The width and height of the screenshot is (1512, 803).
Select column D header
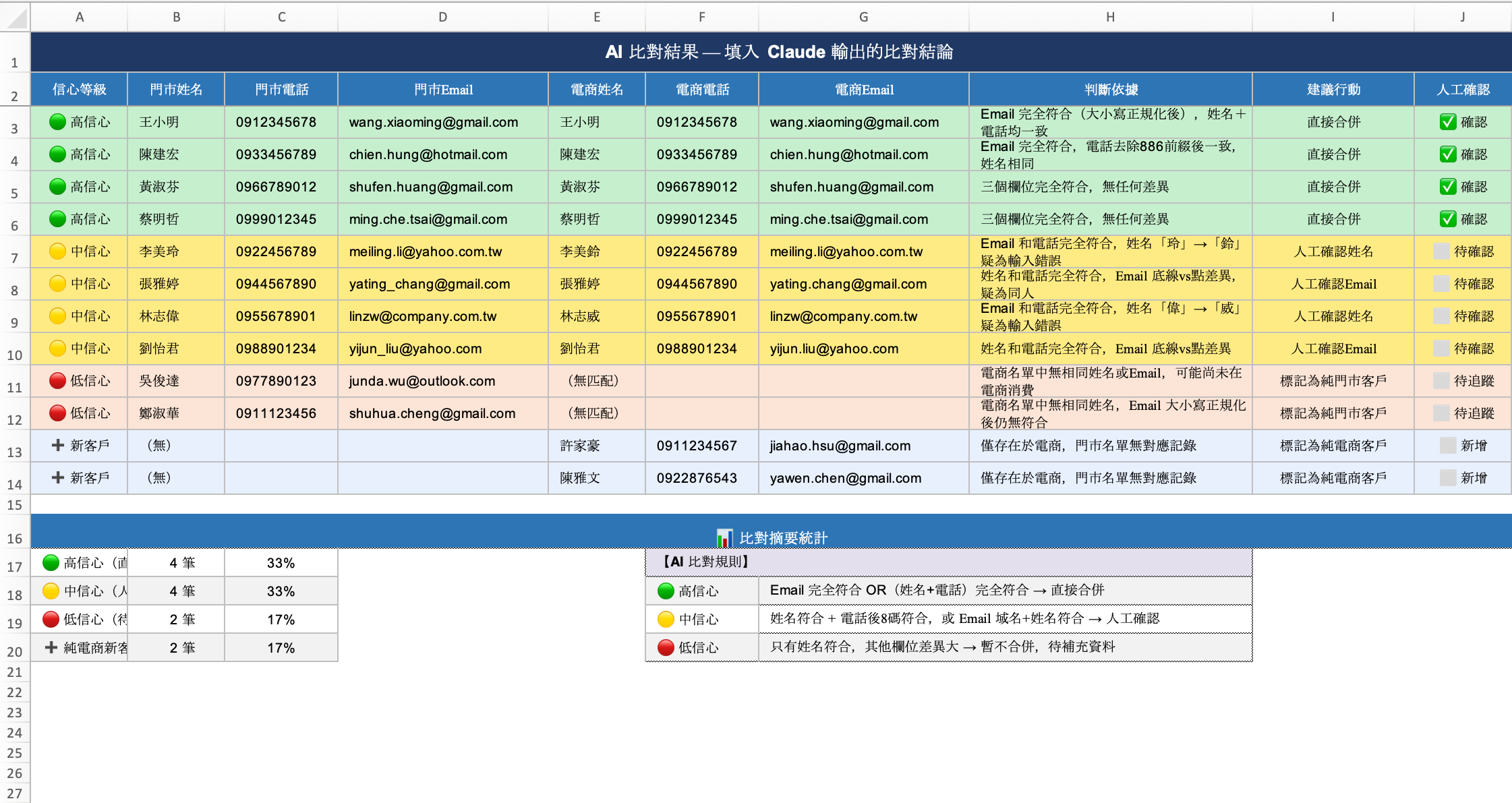(x=443, y=17)
